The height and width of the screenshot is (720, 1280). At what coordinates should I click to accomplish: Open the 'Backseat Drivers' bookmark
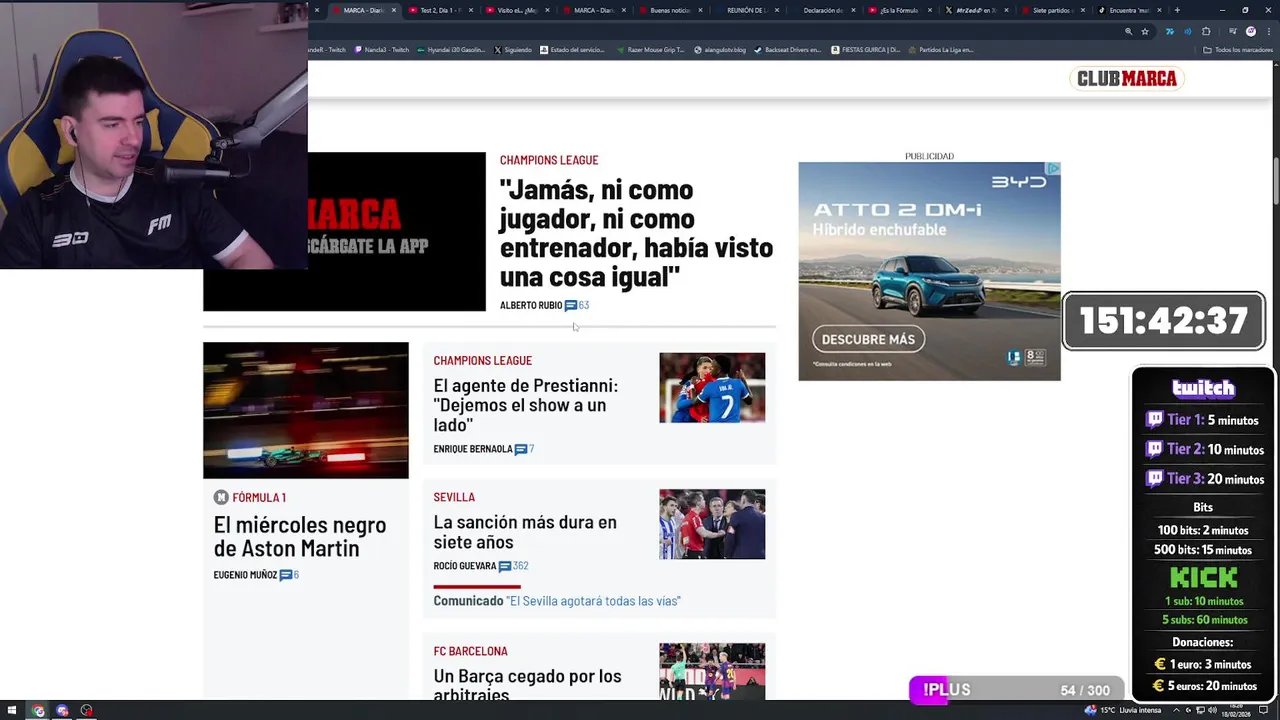788,49
